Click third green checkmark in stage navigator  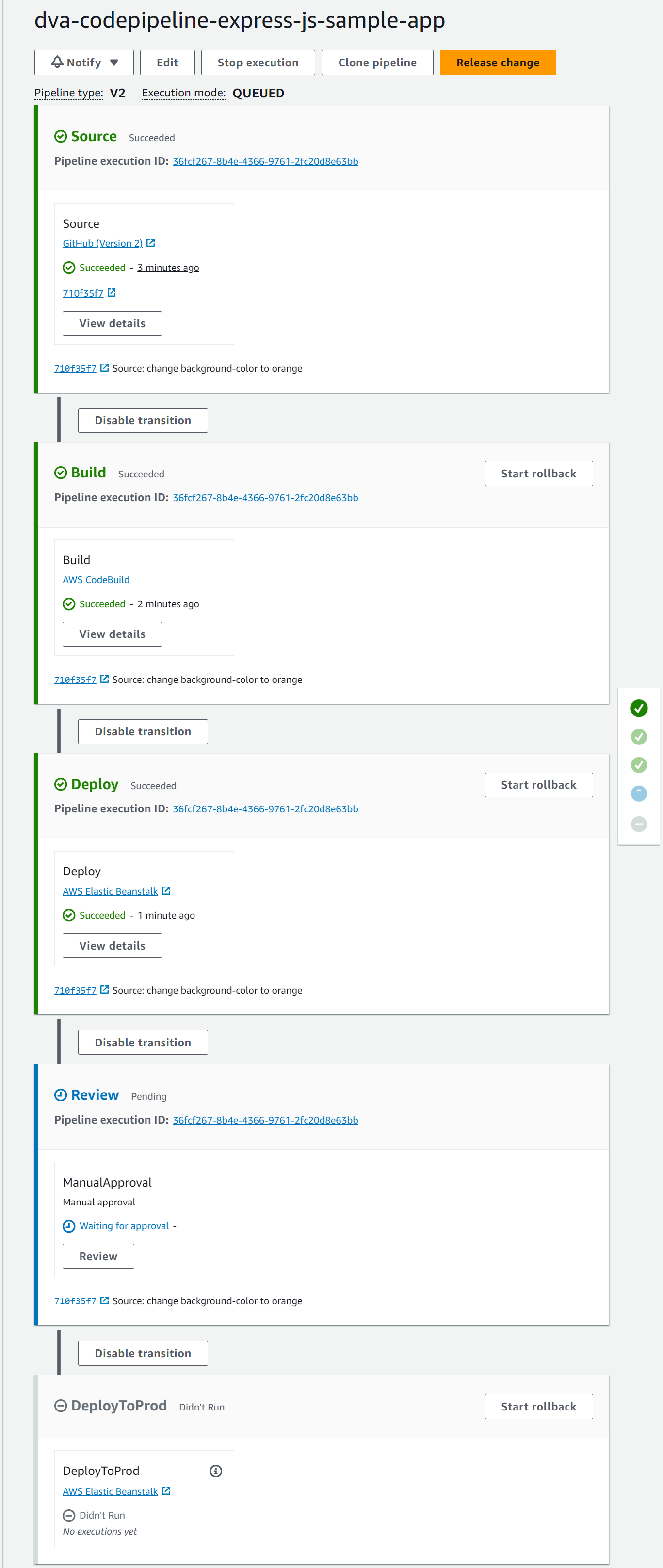click(x=638, y=764)
